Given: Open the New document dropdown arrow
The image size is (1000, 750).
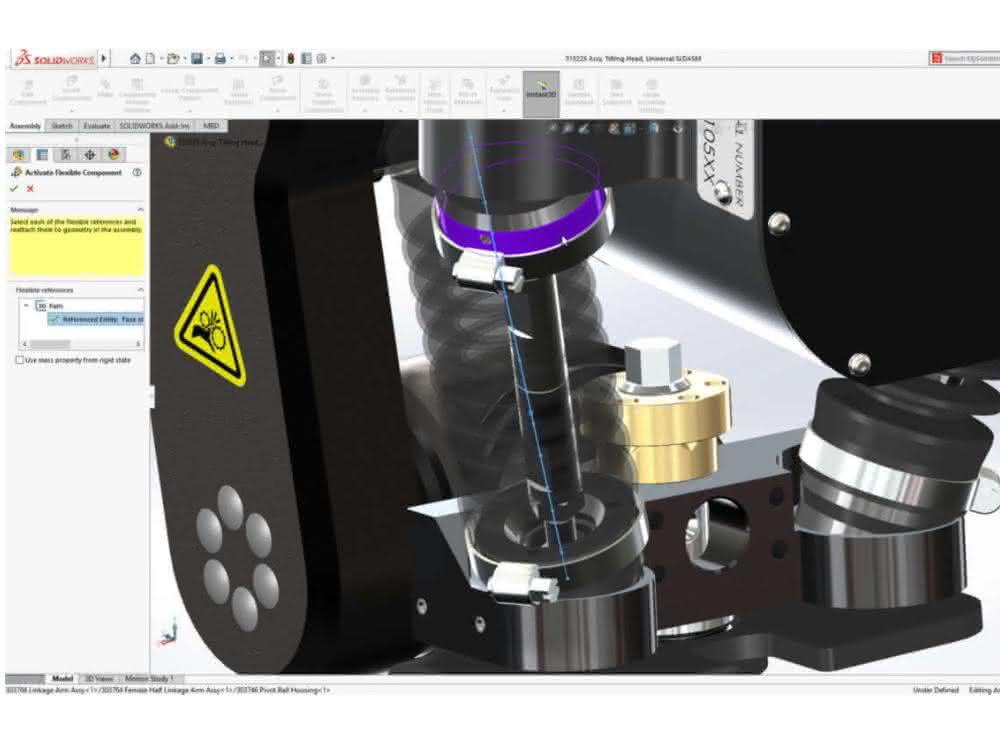Looking at the screenshot, I should tap(161, 59).
